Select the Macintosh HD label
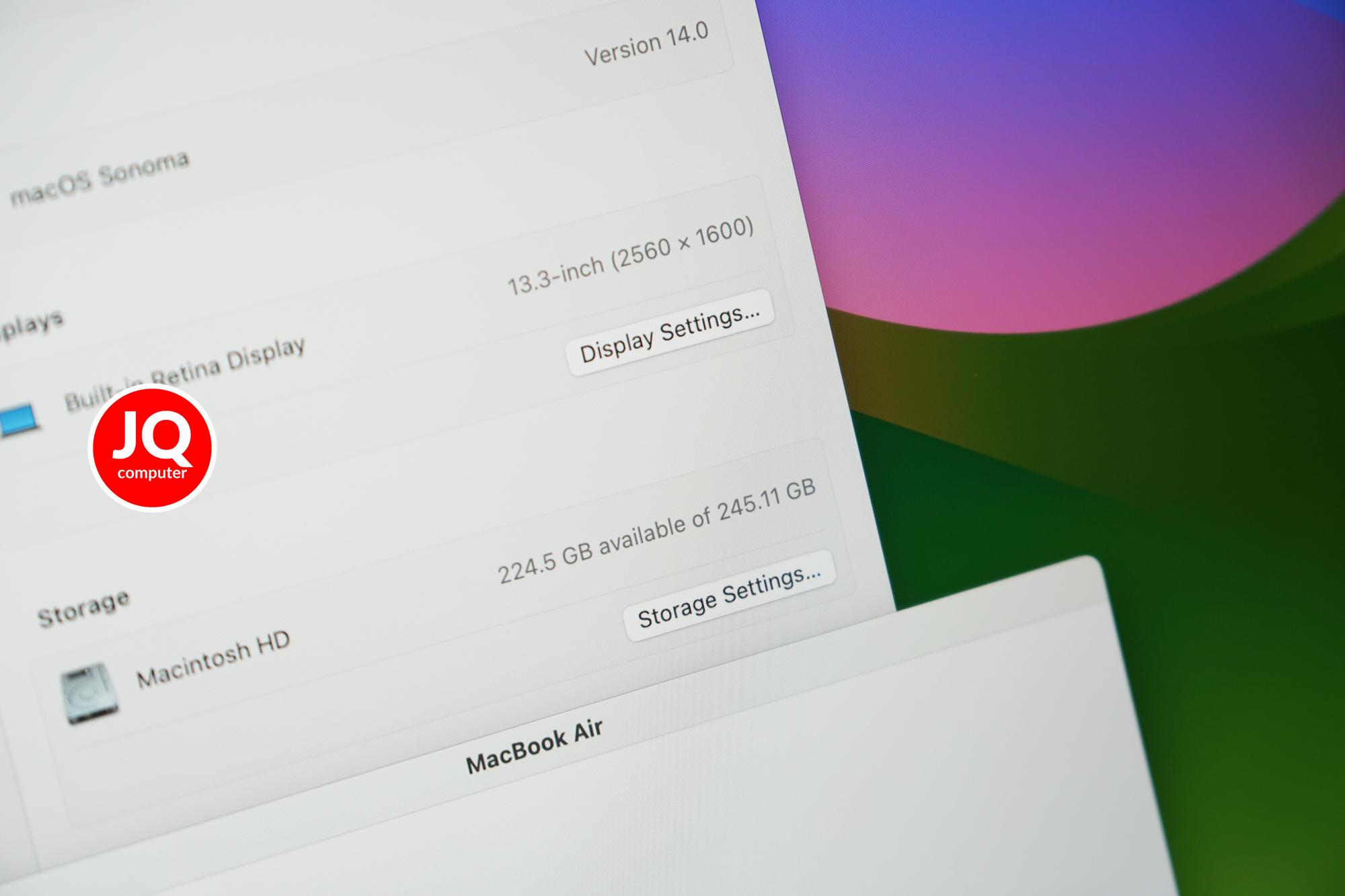The image size is (1345, 896). (x=213, y=659)
